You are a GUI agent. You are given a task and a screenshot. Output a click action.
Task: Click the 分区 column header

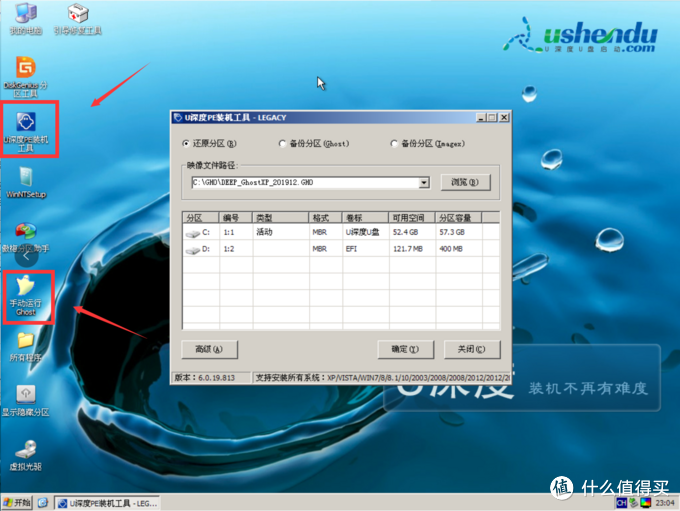(x=201, y=217)
